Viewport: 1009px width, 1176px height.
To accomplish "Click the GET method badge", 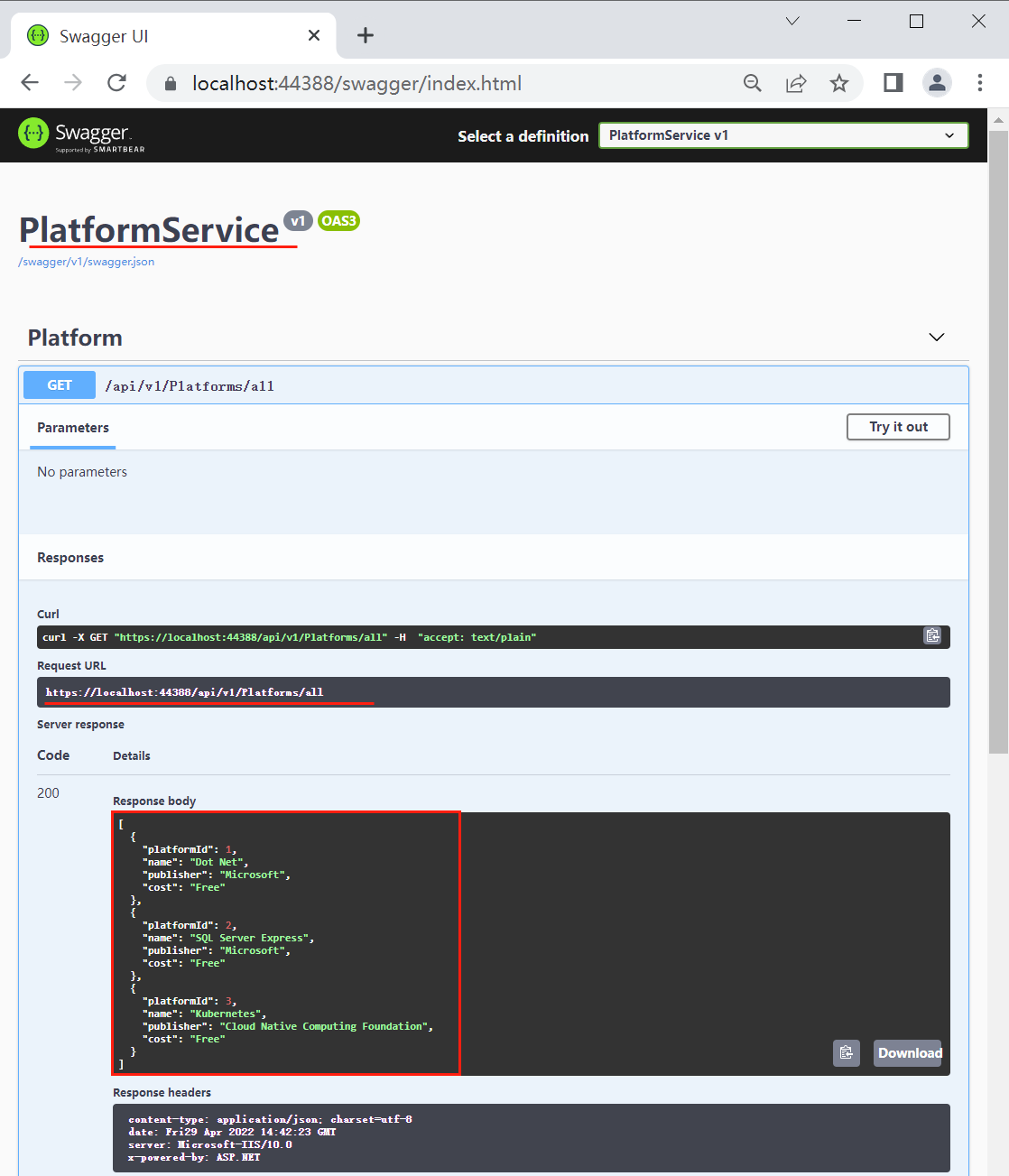I will (x=60, y=385).
